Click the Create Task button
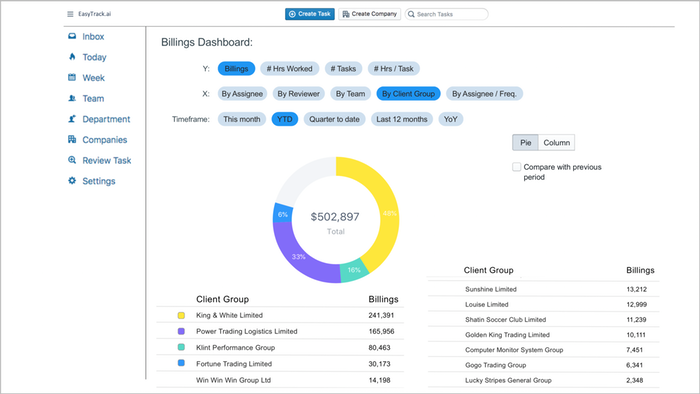Screen dimensions: 700x394 pos(310,14)
